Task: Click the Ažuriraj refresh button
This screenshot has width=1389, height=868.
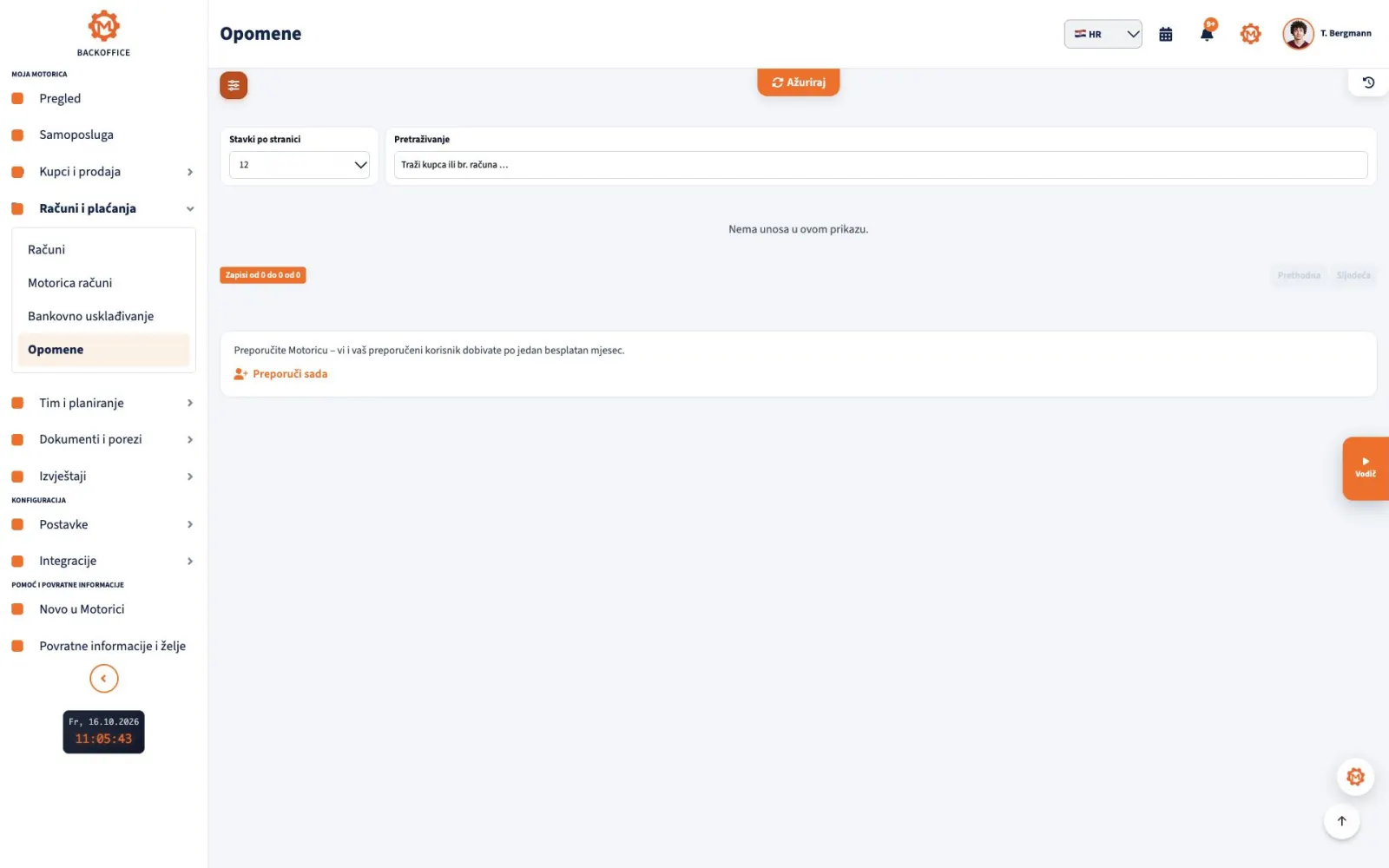Action: (x=798, y=82)
